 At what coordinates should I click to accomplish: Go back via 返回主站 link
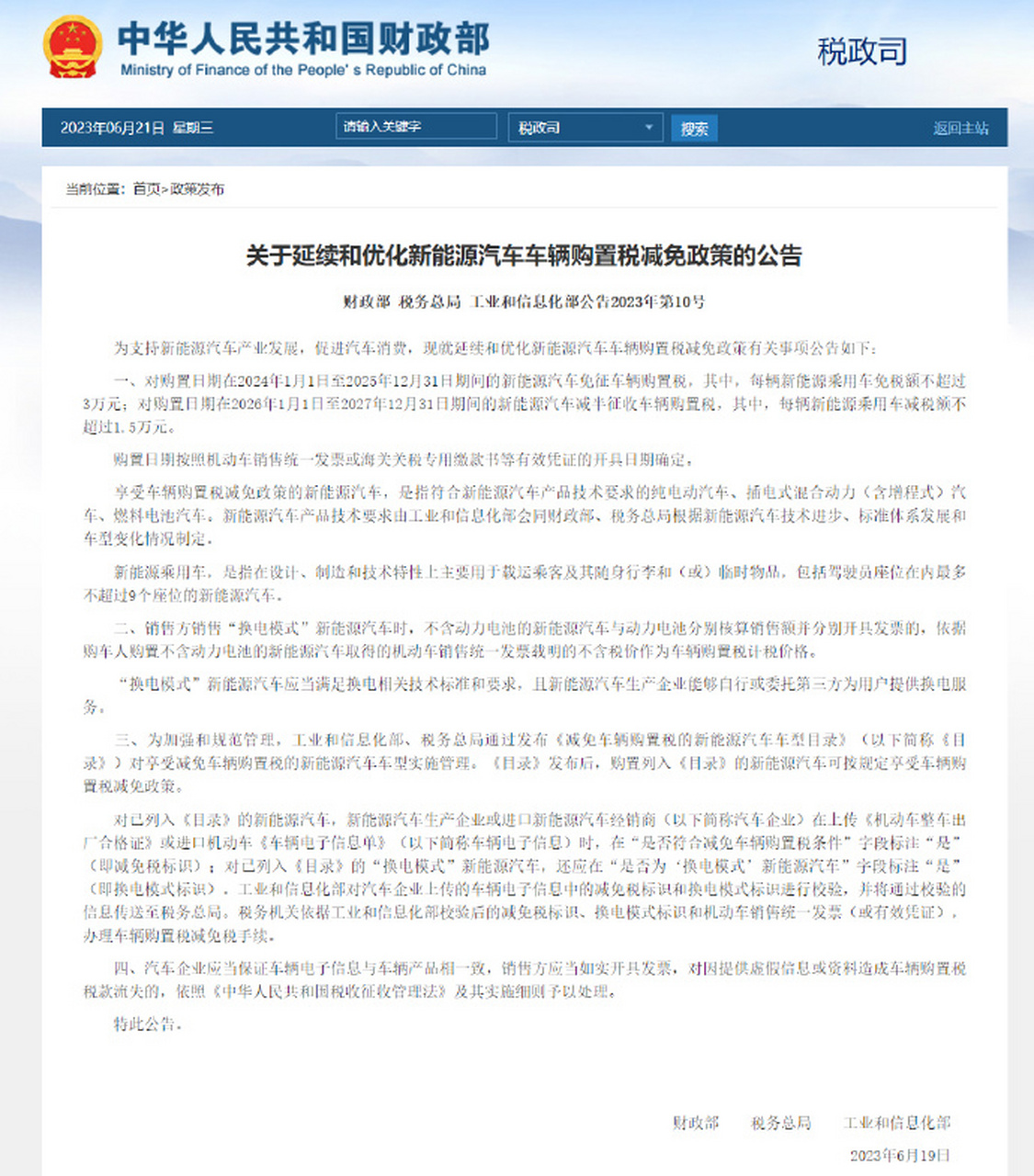tap(960, 128)
